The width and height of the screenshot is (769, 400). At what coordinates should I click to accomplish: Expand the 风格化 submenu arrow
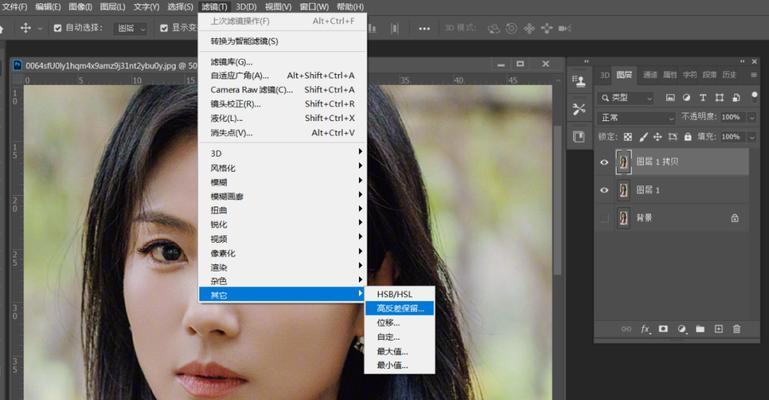click(x=360, y=166)
